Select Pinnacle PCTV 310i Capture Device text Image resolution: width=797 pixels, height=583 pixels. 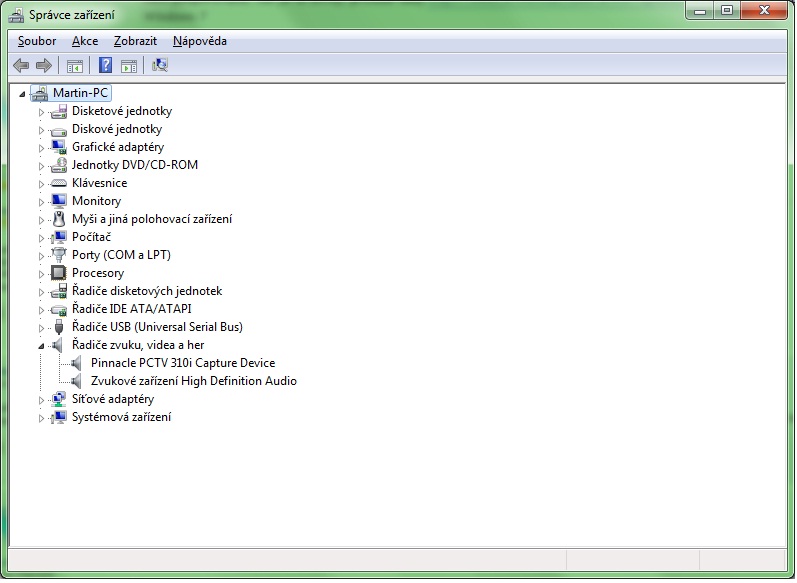click(183, 363)
